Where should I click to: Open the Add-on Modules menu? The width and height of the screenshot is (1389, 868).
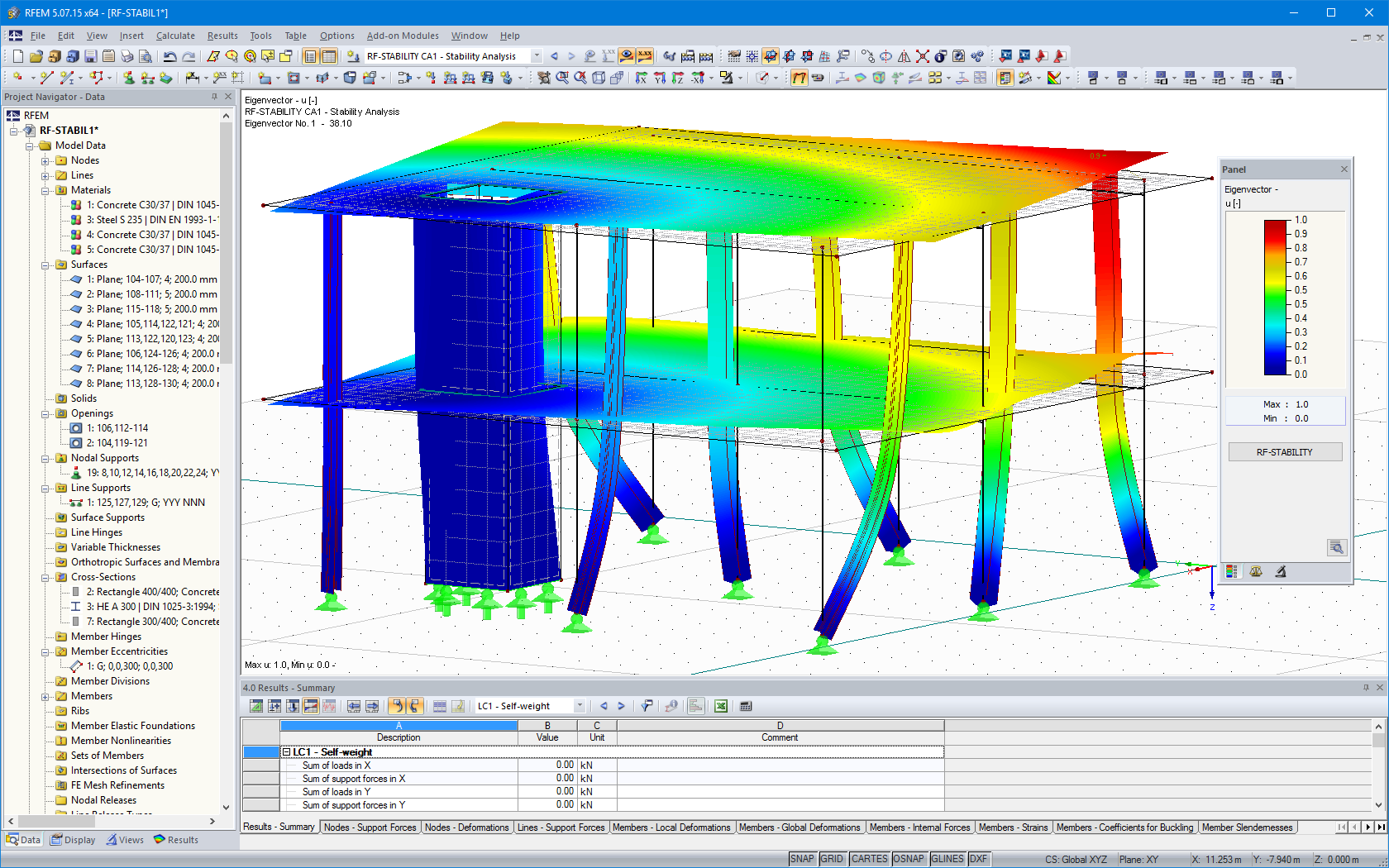pyautogui.click(x=403, y=36)
